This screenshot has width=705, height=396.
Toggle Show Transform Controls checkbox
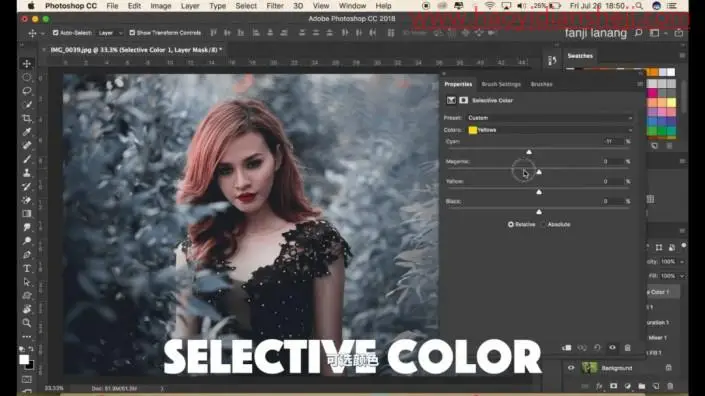coord(132,33)
